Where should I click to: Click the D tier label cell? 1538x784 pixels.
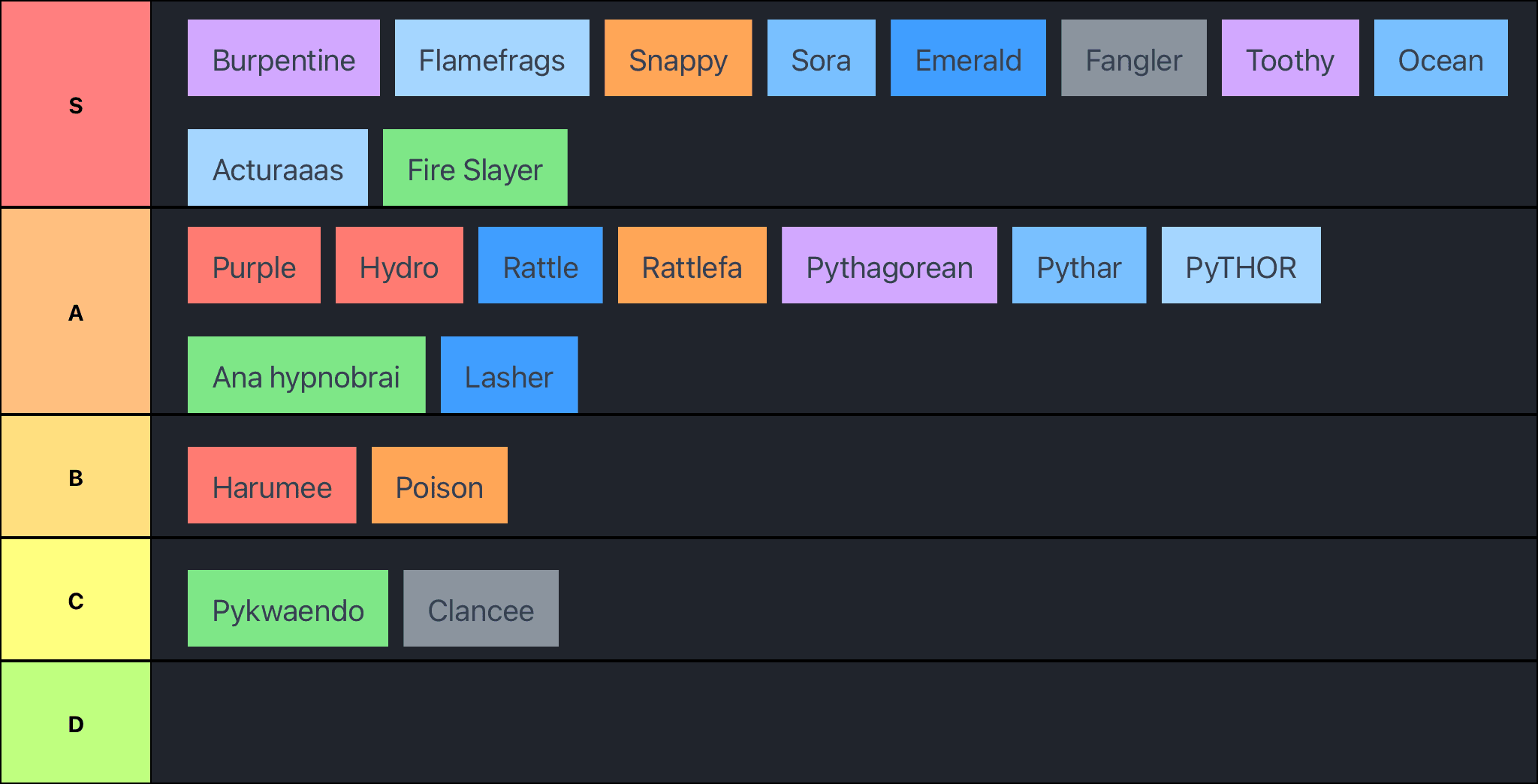(x=76, y=723)
